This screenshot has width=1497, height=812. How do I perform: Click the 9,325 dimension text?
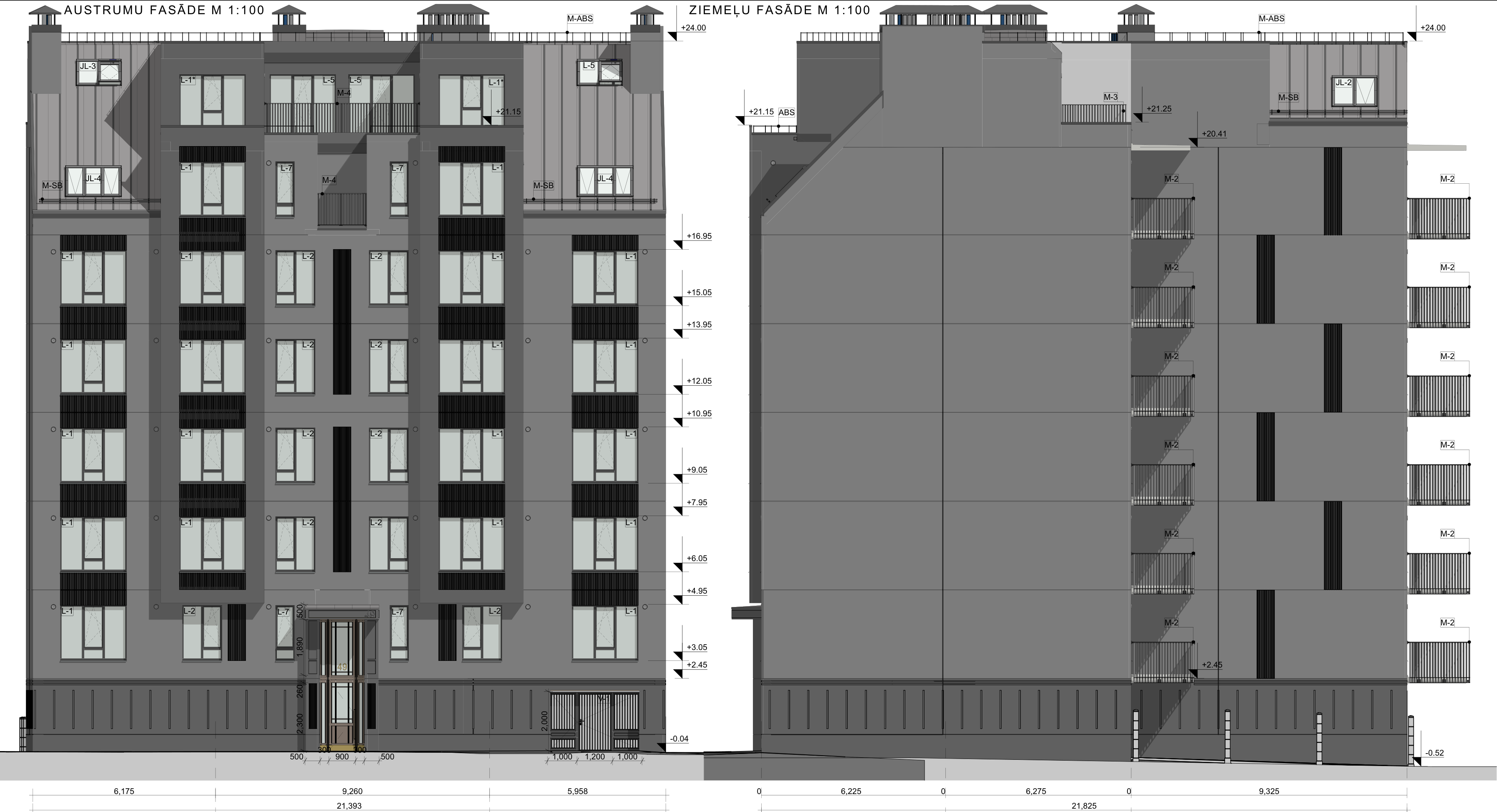click(1269, 791)
